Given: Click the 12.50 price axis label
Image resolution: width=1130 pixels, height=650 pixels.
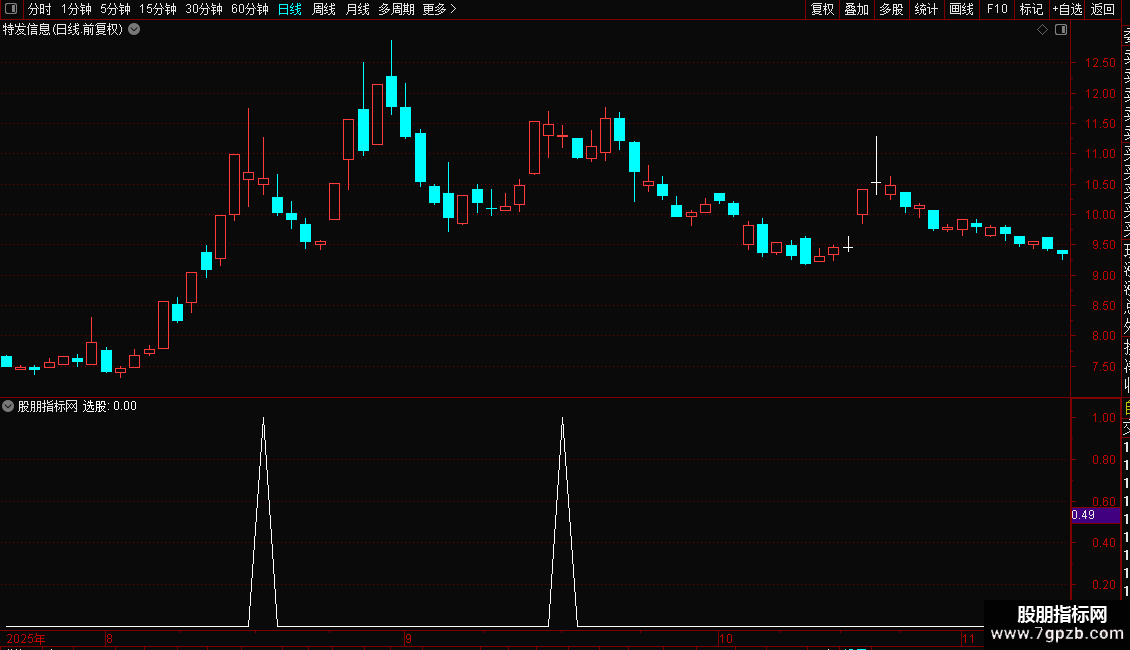Looking at the screenshot, I should pos(1100,63).
